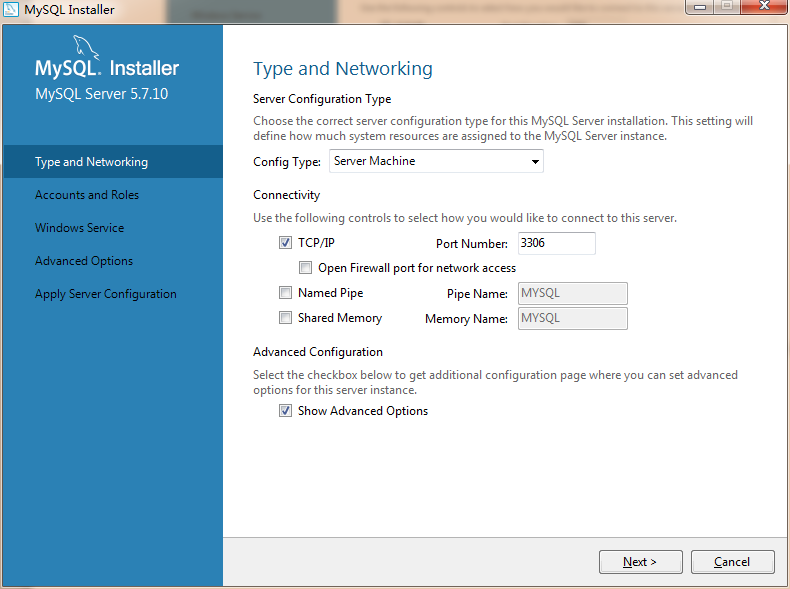Select Apply Server Configuration step
The width and height of the screenshot is (790, 589).
point(106,294)
